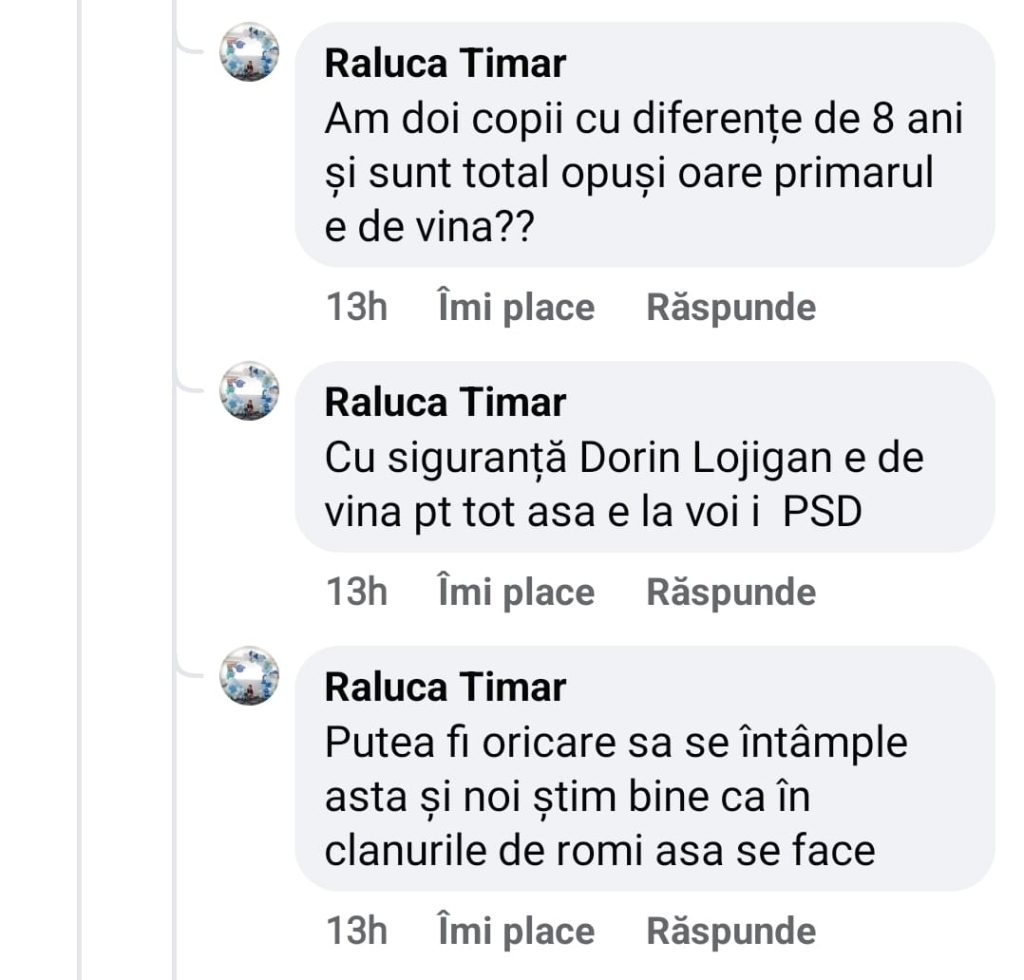Viewport: 1024px width, 980px height.
Task: Tap the avatar next to the 'Putea fi oricare' comment
Action: [x=249, y=676]
